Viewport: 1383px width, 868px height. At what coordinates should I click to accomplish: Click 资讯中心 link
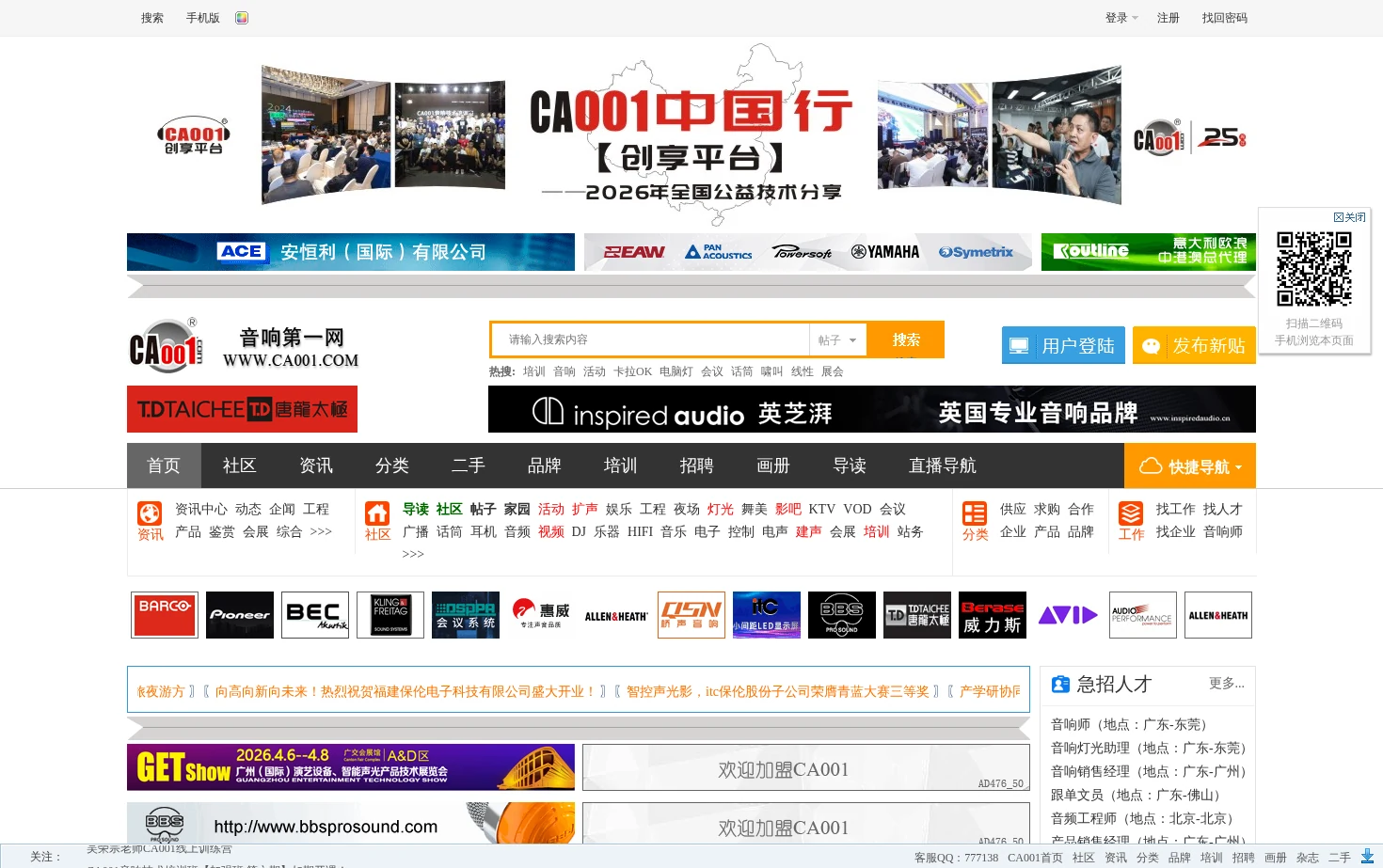click(200, 509)
